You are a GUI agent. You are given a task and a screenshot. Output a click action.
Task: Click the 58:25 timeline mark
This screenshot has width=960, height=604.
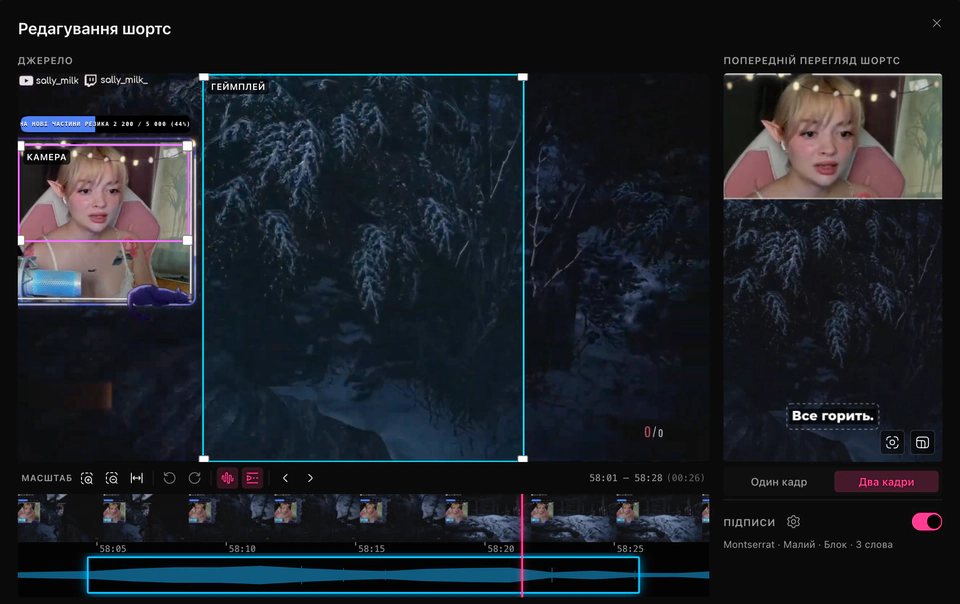630,549
